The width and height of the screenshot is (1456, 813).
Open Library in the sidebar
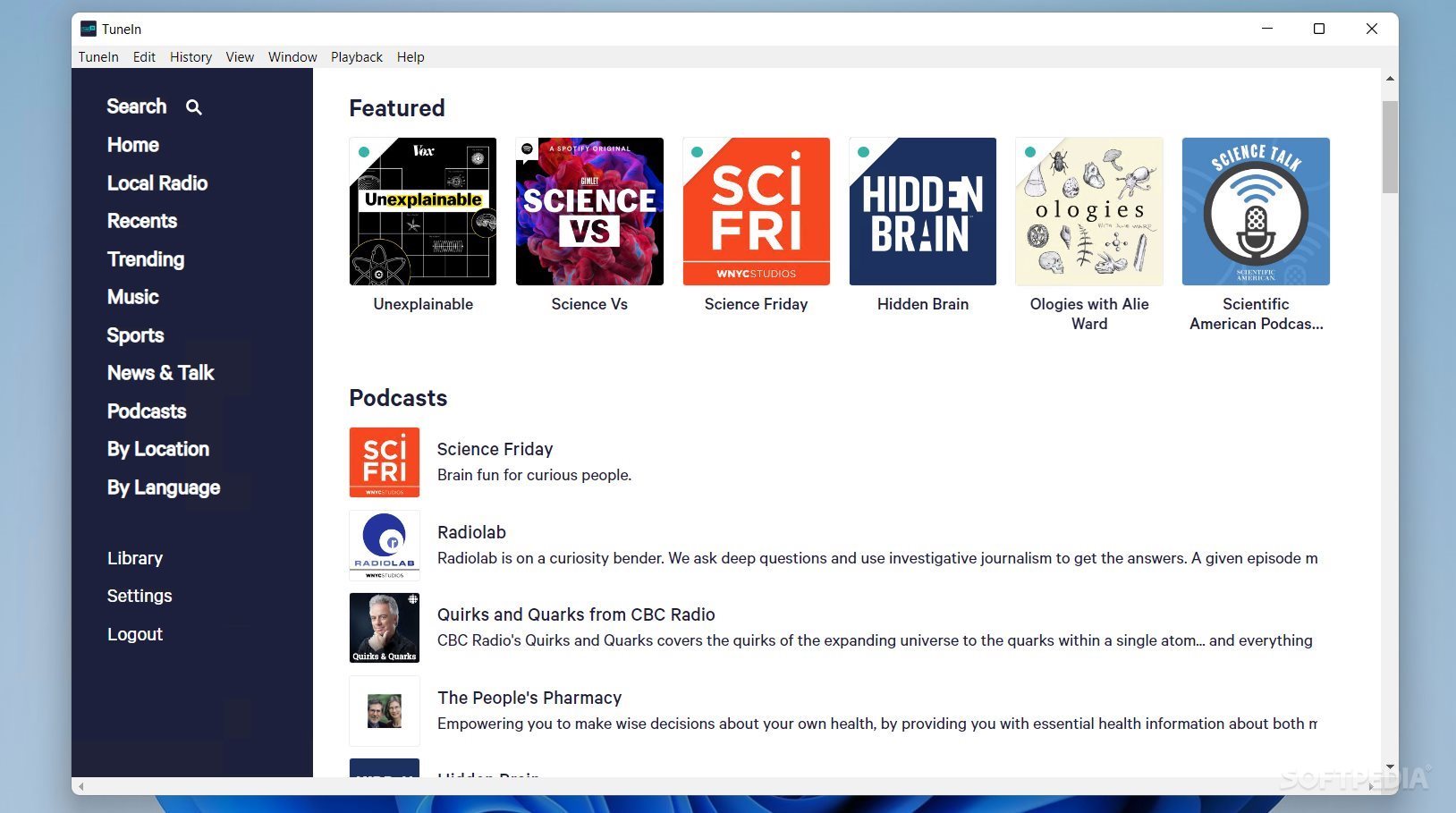[x=135, y=558]
